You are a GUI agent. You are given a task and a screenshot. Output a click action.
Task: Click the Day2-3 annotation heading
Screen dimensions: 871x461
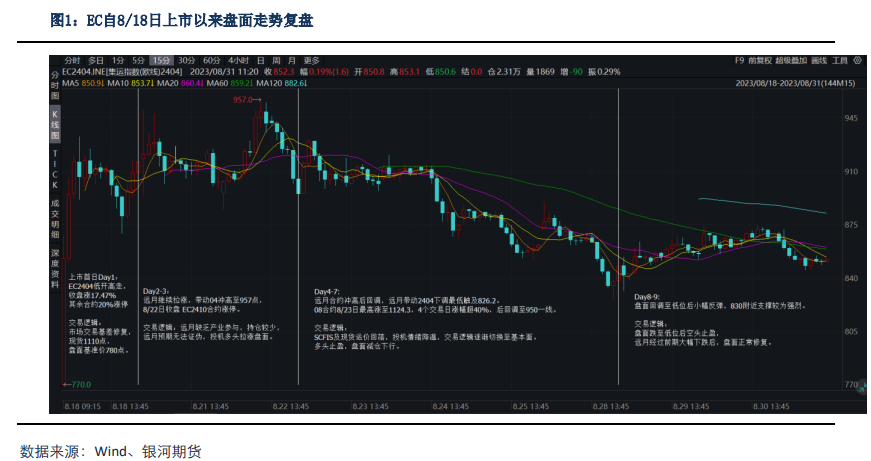[156, 291]
